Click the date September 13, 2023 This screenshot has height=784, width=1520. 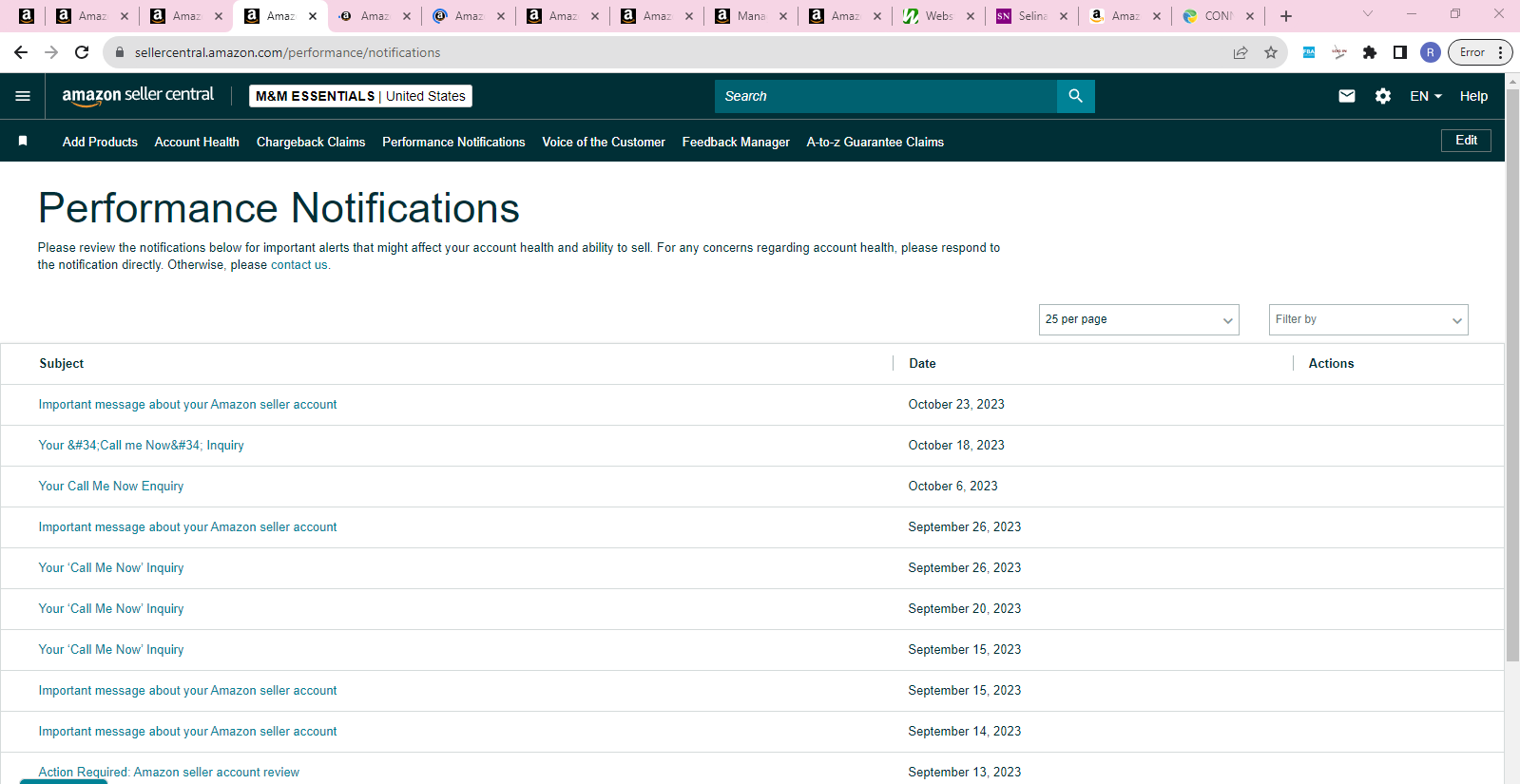tap(964, 773)
